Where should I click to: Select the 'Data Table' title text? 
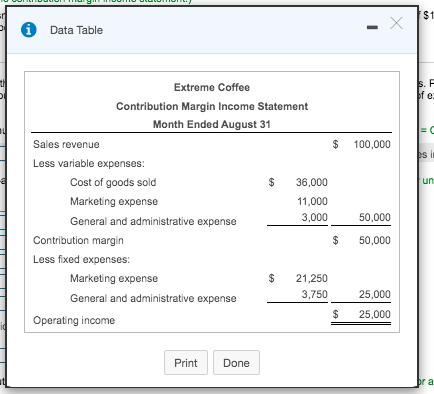pyautogui.click(x=76, y=30)
